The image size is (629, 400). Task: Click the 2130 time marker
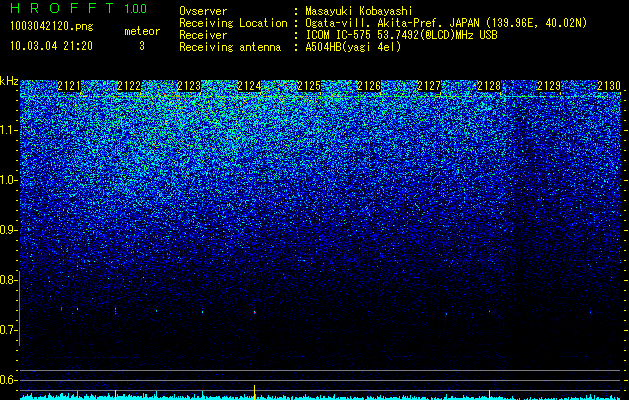click(609, 86)
